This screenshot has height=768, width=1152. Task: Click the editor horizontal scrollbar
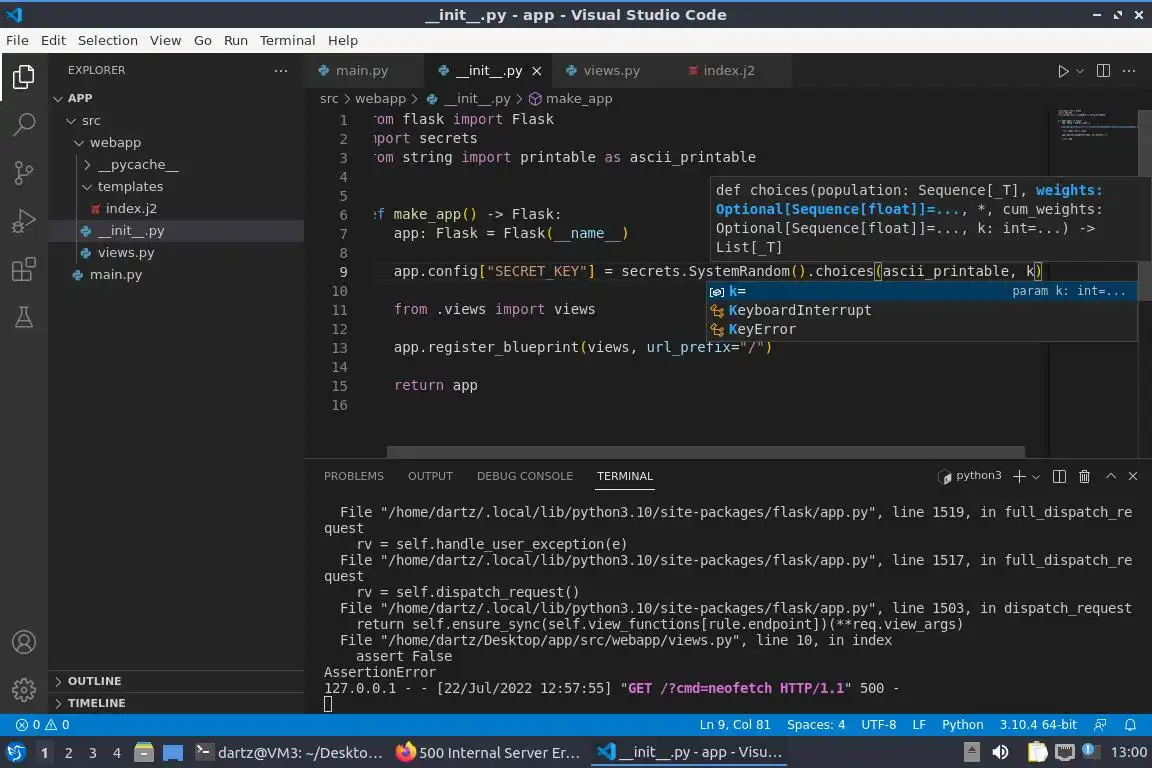tap(705, 451)
